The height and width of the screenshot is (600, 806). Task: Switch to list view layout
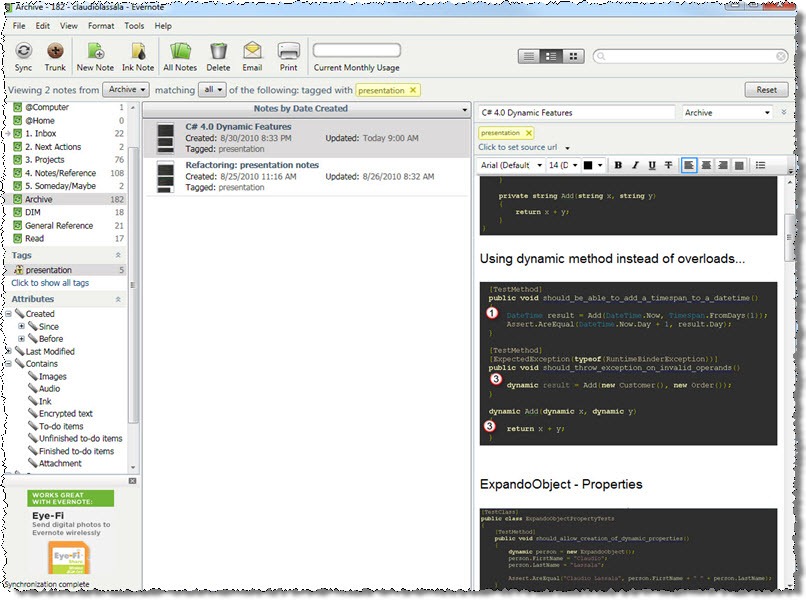point(529,56)
